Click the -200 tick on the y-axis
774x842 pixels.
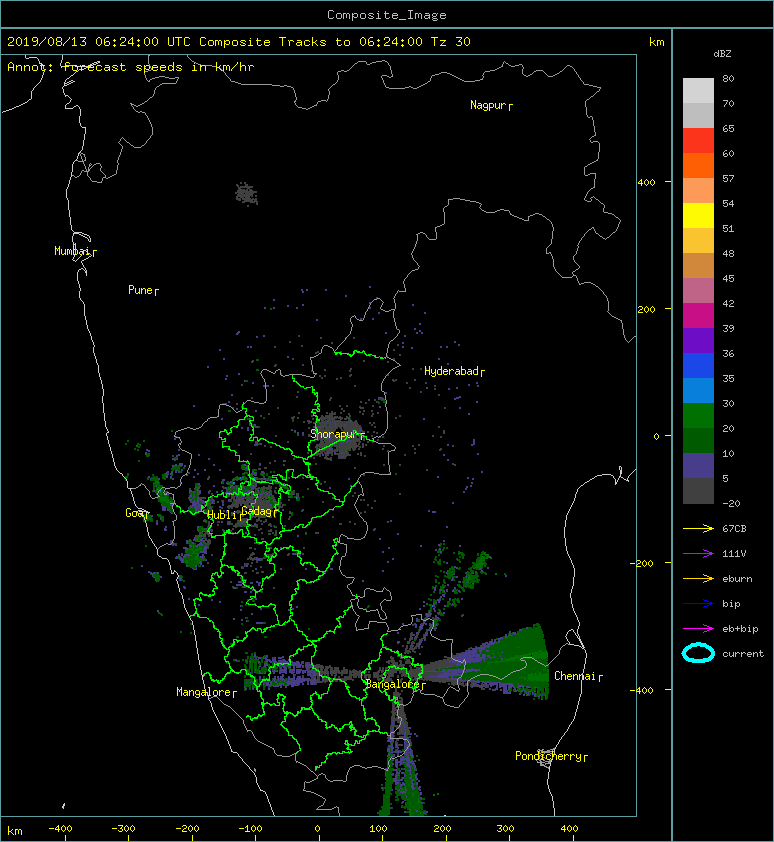(x=642, y=563)
